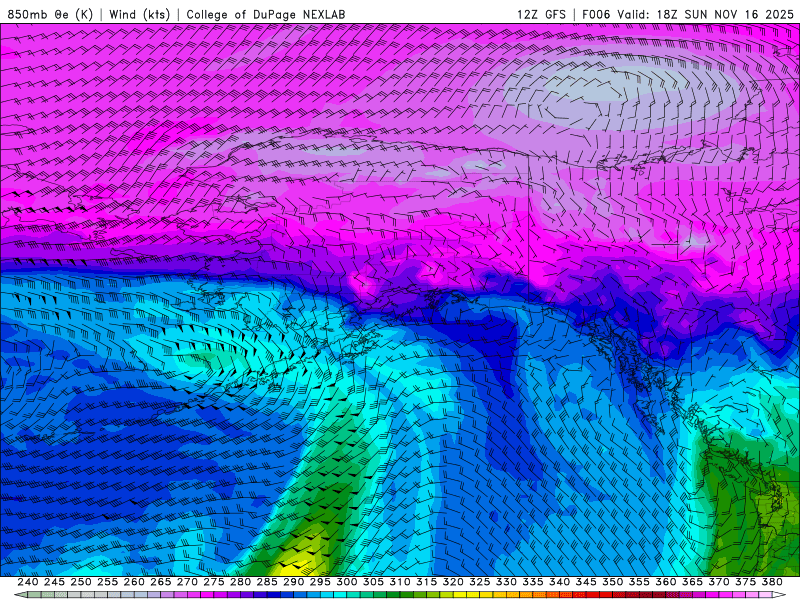Screen dimensions: 800x600
Task: Select the "12Z GFS" model run label
Action: [x=541, y=14]
